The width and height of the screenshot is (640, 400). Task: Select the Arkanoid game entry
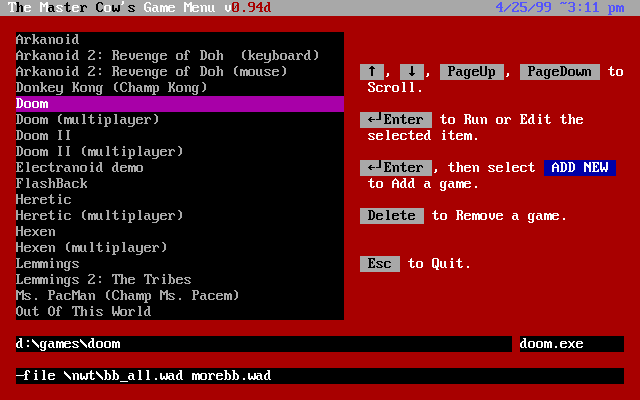coord(180,40)
